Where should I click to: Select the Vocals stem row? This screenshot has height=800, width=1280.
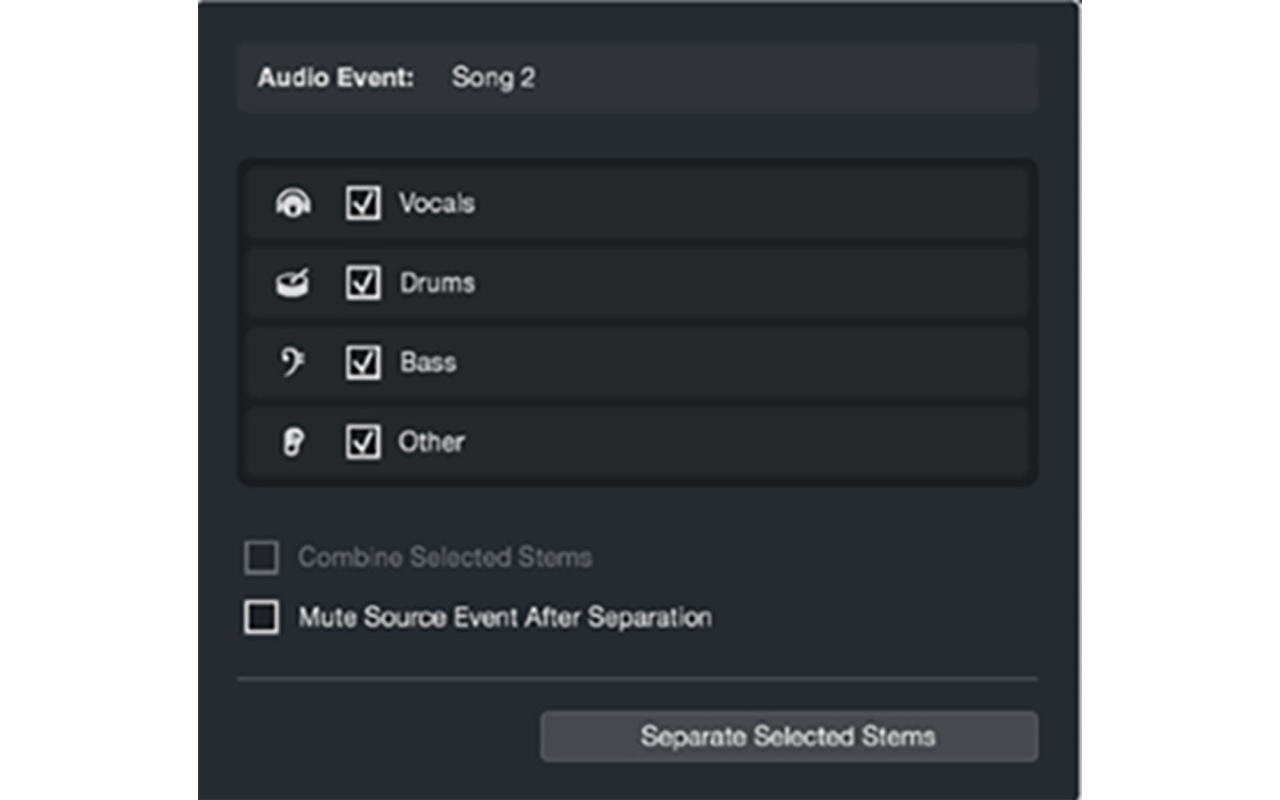(636, 203)
